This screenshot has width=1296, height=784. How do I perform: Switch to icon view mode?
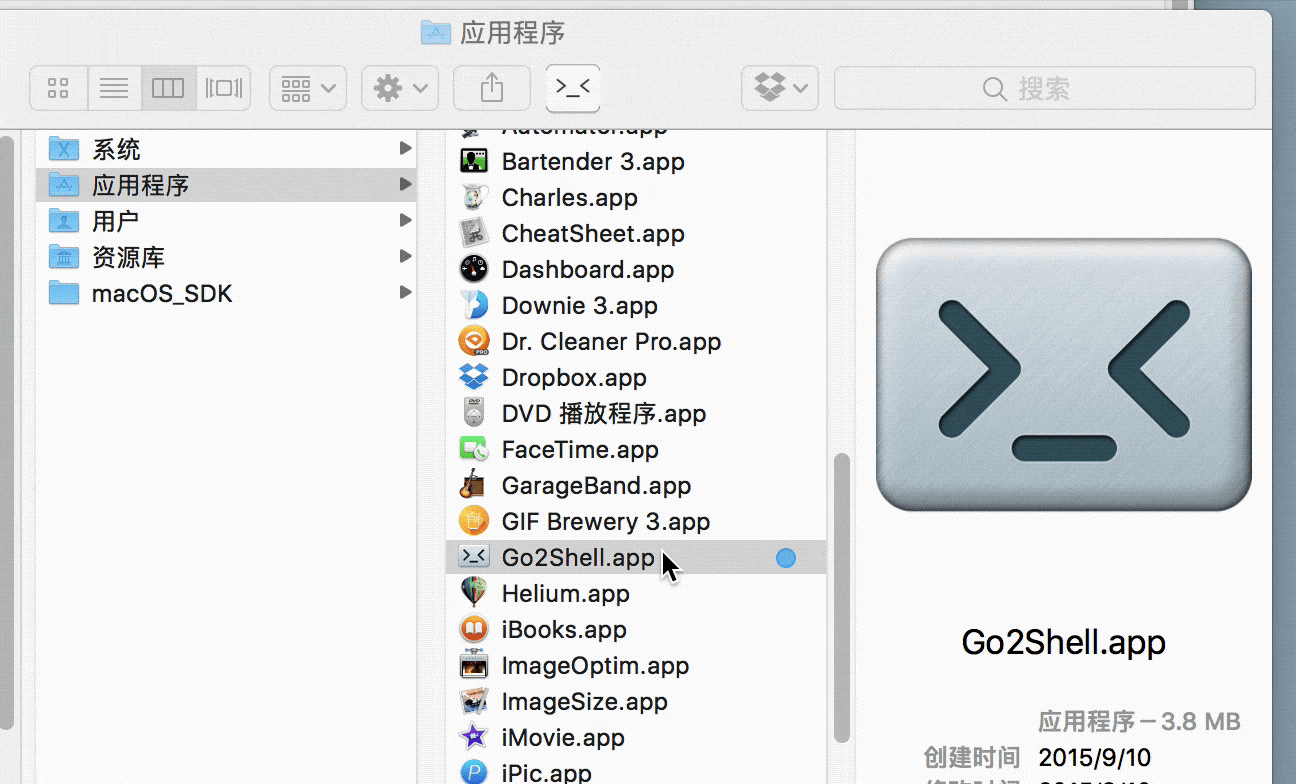tap(59, 88)
